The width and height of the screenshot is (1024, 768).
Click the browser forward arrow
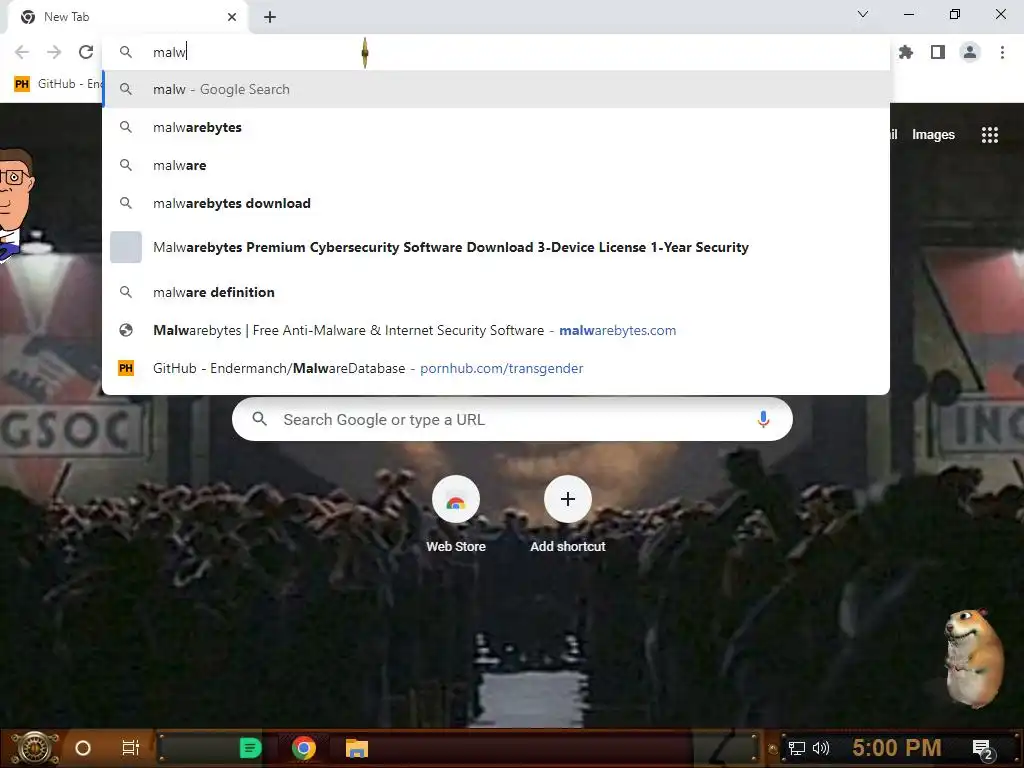(54, 52)
